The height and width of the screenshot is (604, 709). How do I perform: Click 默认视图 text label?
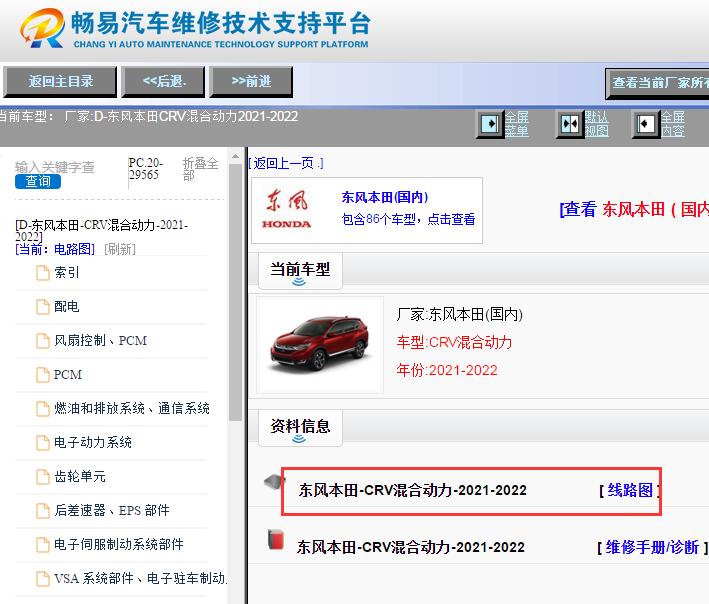[x=596, y=124]
